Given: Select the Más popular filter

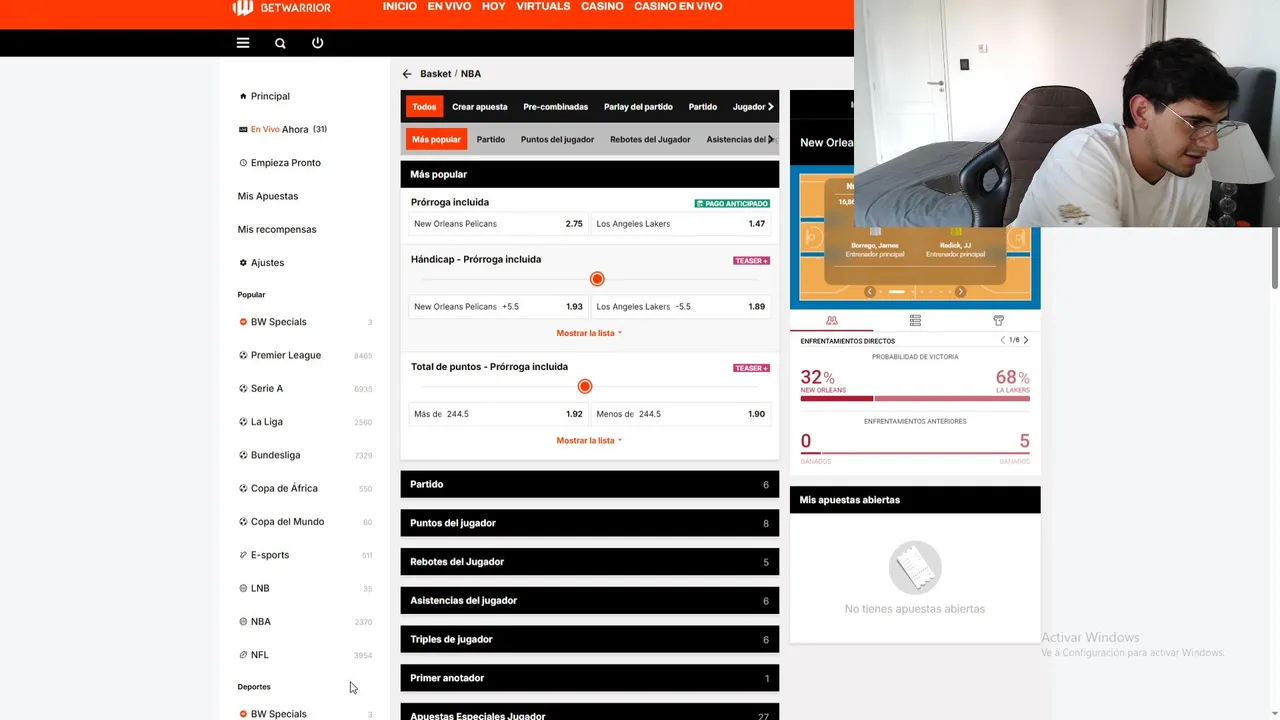Looking at the screenshot, I should 436,140.
